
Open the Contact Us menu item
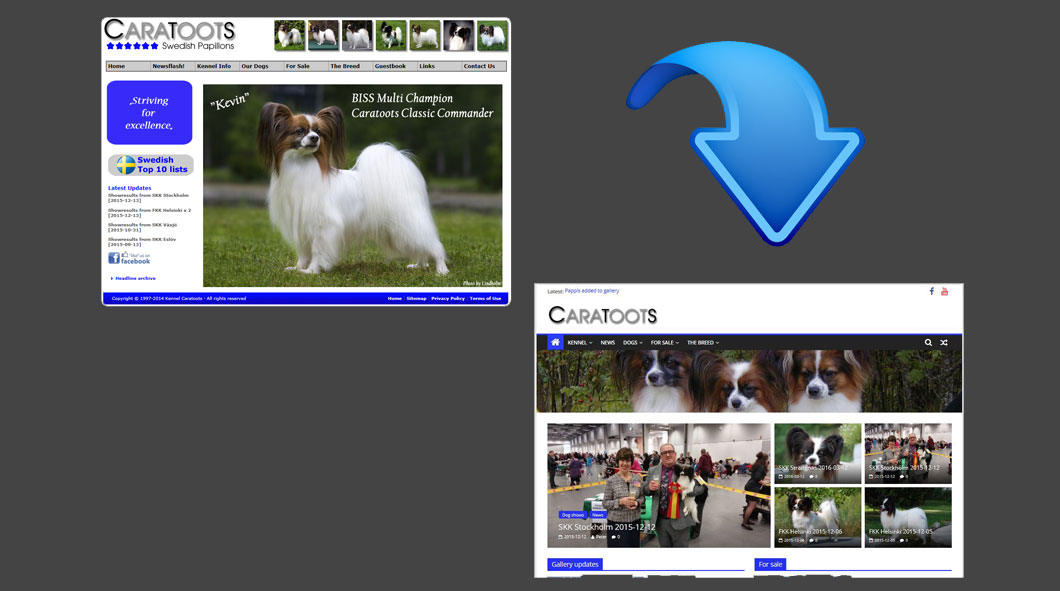[479, 66]
